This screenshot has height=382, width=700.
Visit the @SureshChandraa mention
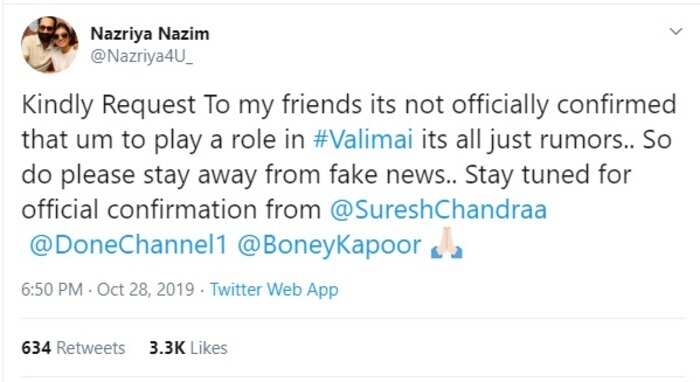coord(438,209)
